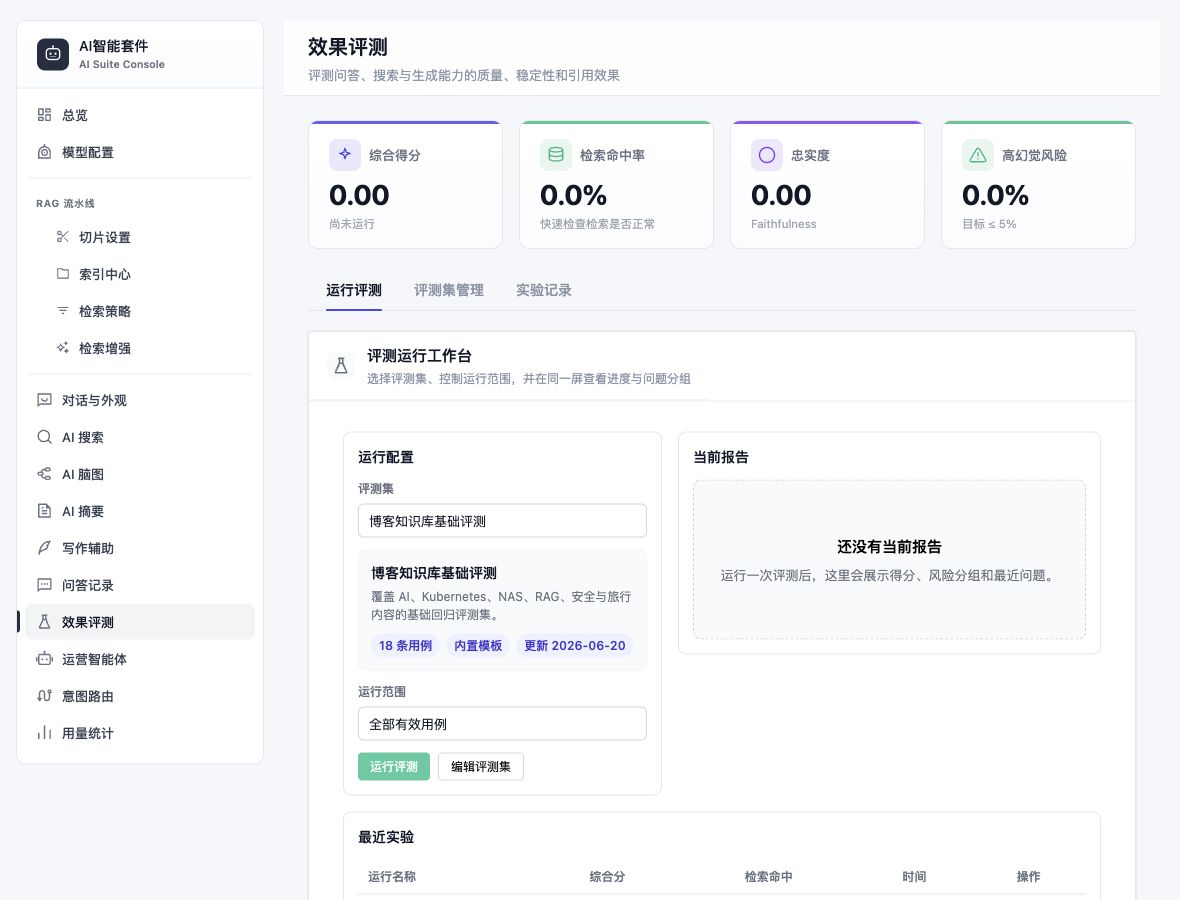Screen dimensions: 1180x900
Task: Click the 更新 2026-06-20 tag
Action: click(575, 646)
